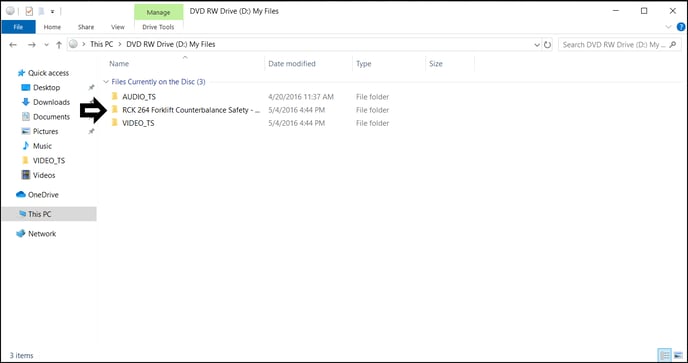
Task: Click the Manage contextual tab
Action: coord(158,12)
